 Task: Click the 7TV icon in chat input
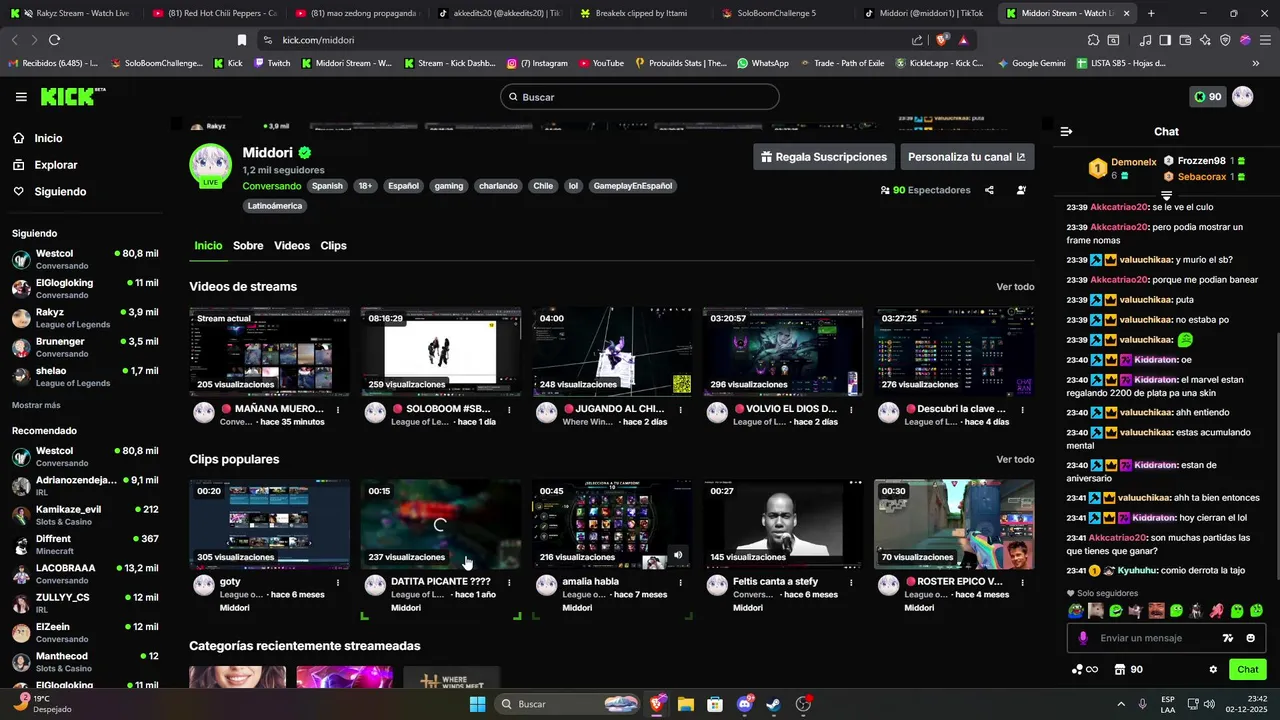[1228, 638]
